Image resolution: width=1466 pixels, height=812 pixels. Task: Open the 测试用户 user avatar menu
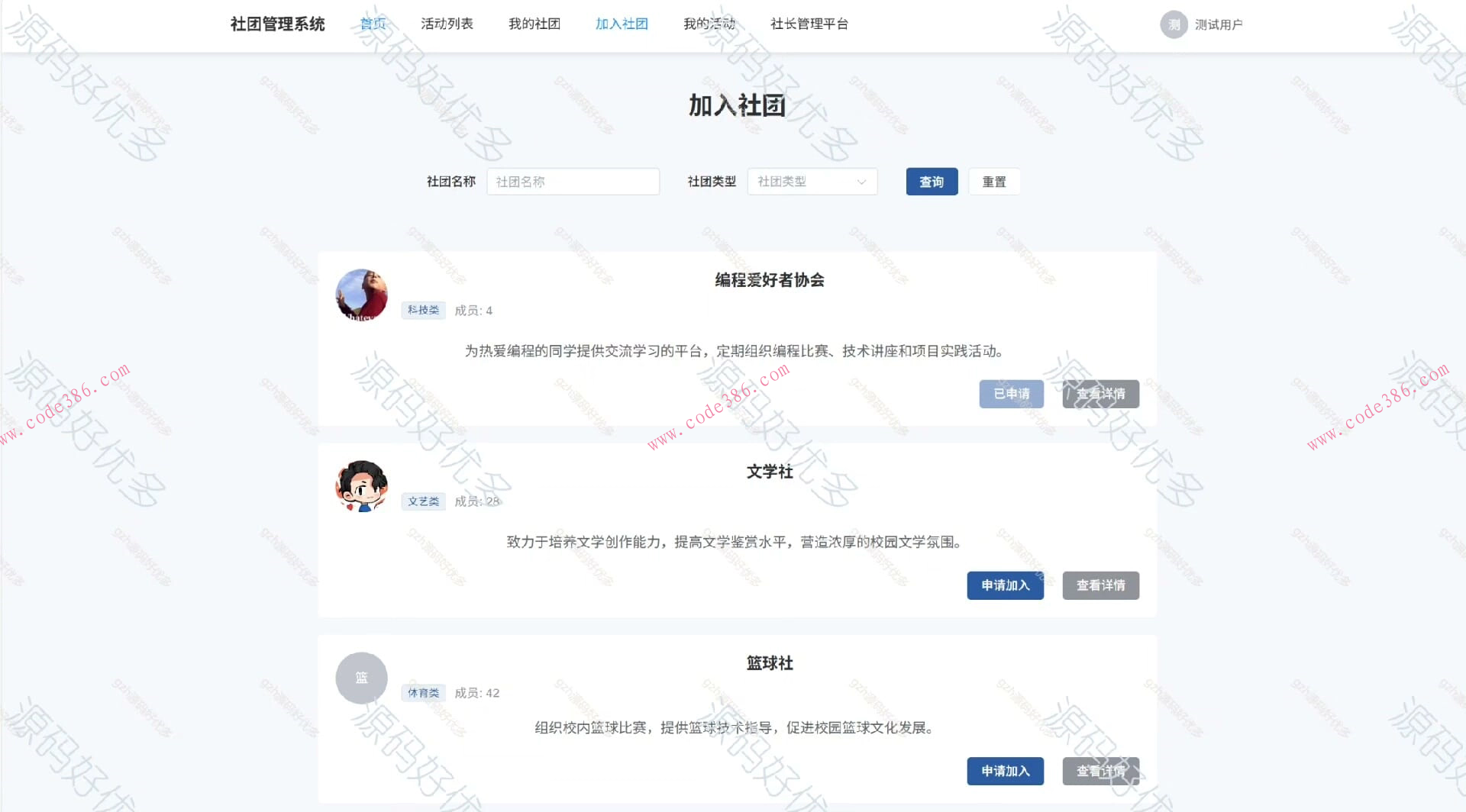pyautogui.click(x=1174, y=24)
